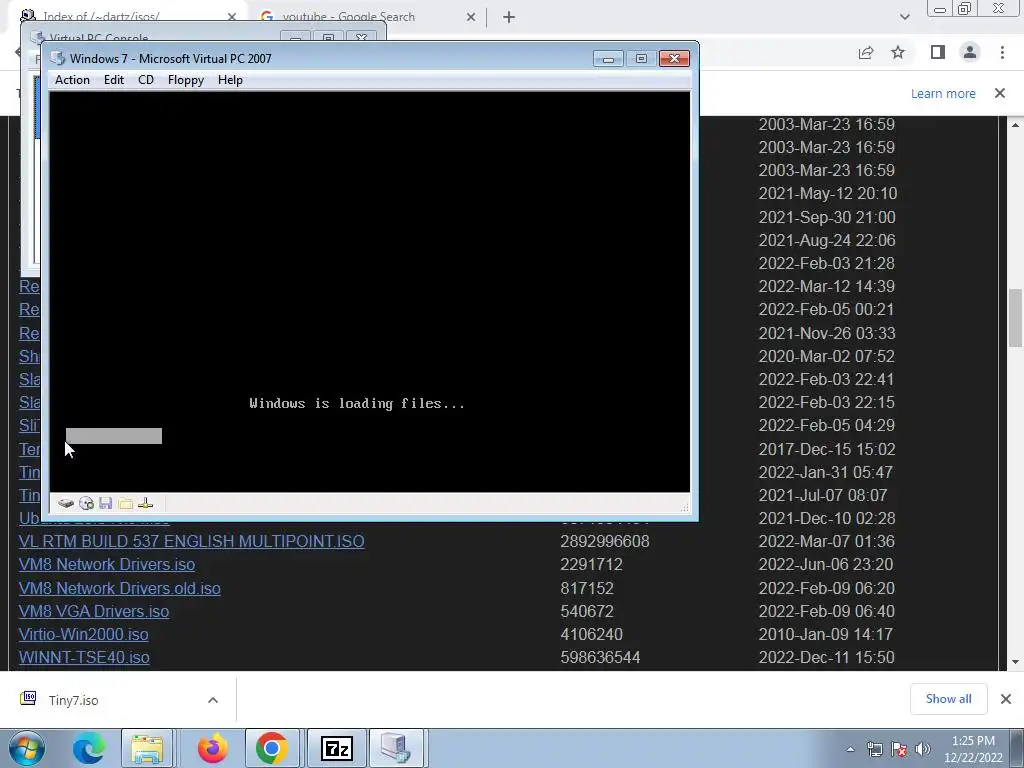Viewport: 1024px width, 768px height.
Task: Open VM8 Network Drivers.iso link
Action: pos(106,564)
